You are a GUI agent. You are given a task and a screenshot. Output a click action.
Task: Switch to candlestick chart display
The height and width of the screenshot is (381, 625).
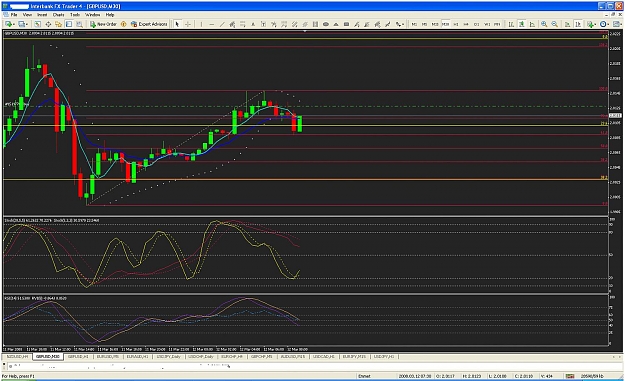(521, 24)
